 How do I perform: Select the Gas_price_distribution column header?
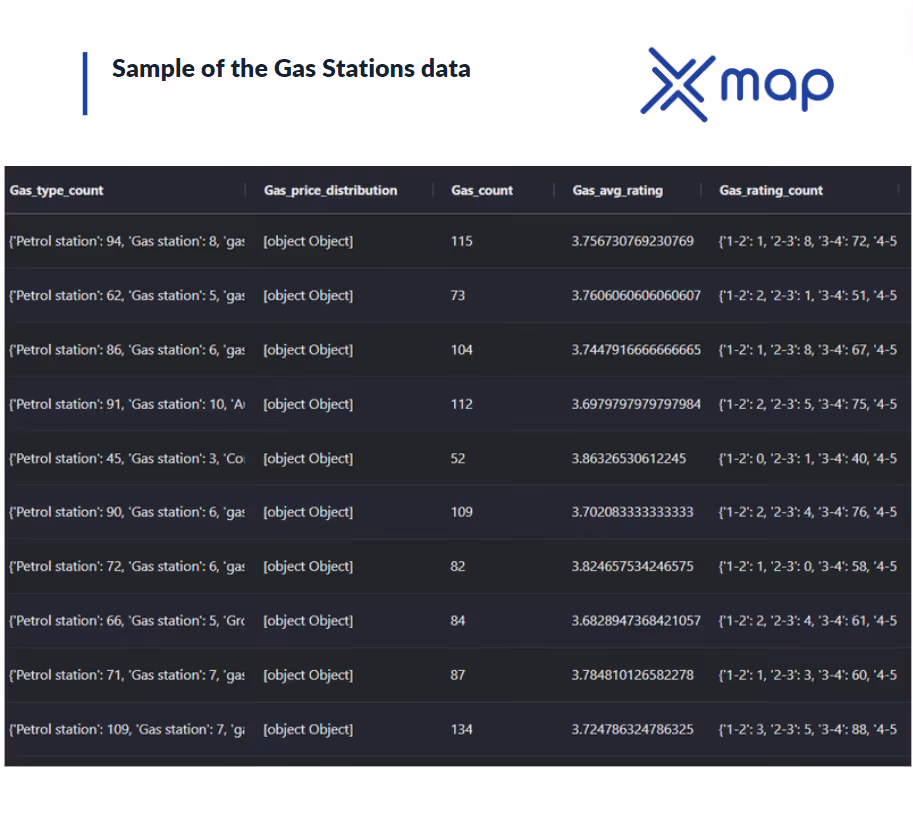point(331,190)
